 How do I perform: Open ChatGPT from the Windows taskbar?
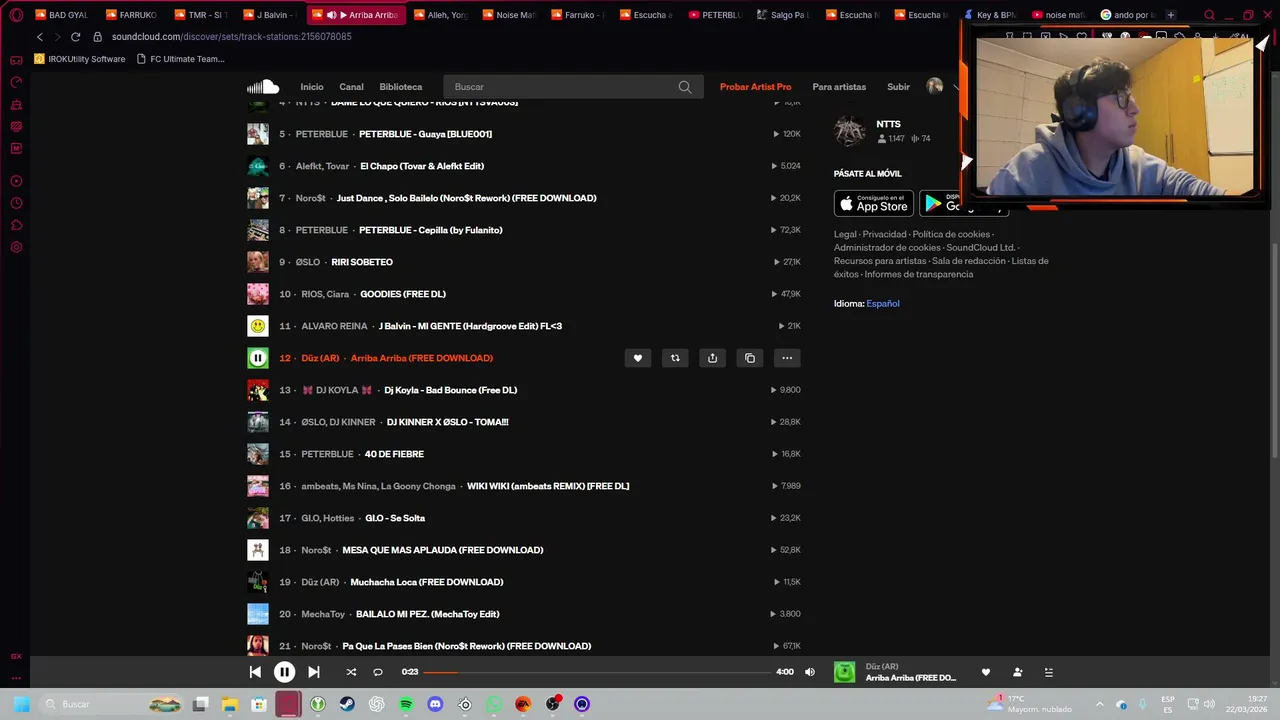[x=377, y=704]
